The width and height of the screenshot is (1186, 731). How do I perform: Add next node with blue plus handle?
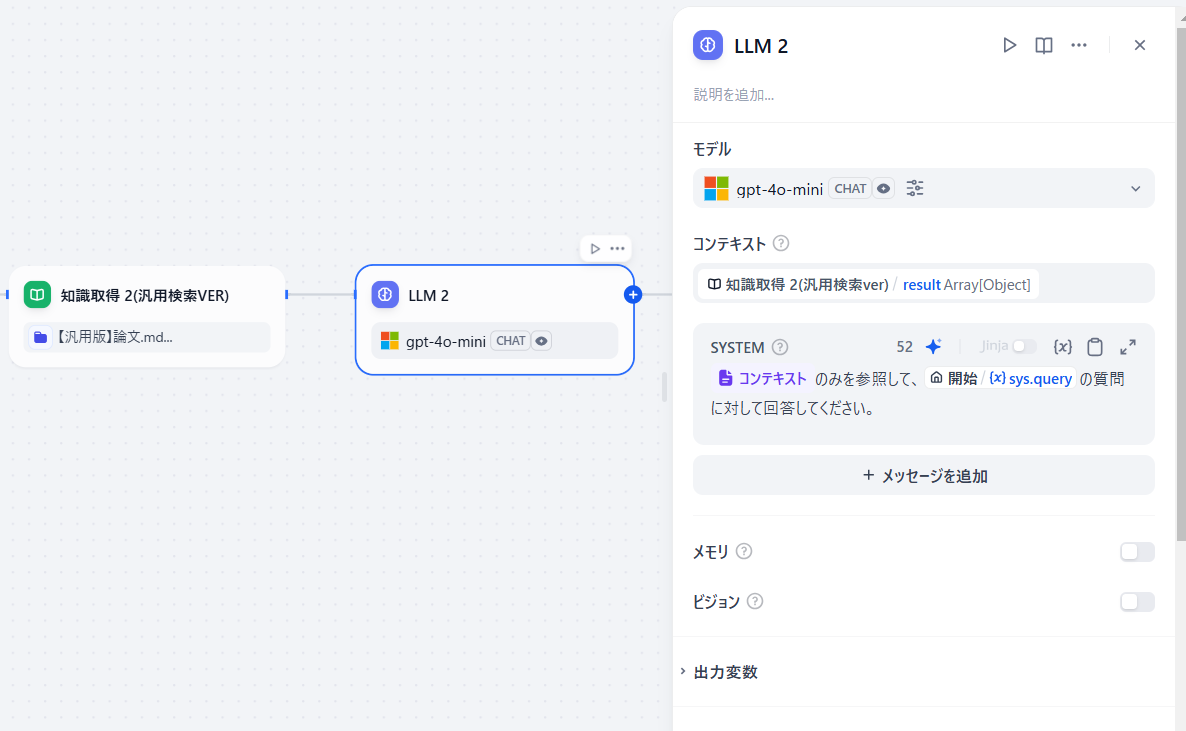[x=633, y=294]
